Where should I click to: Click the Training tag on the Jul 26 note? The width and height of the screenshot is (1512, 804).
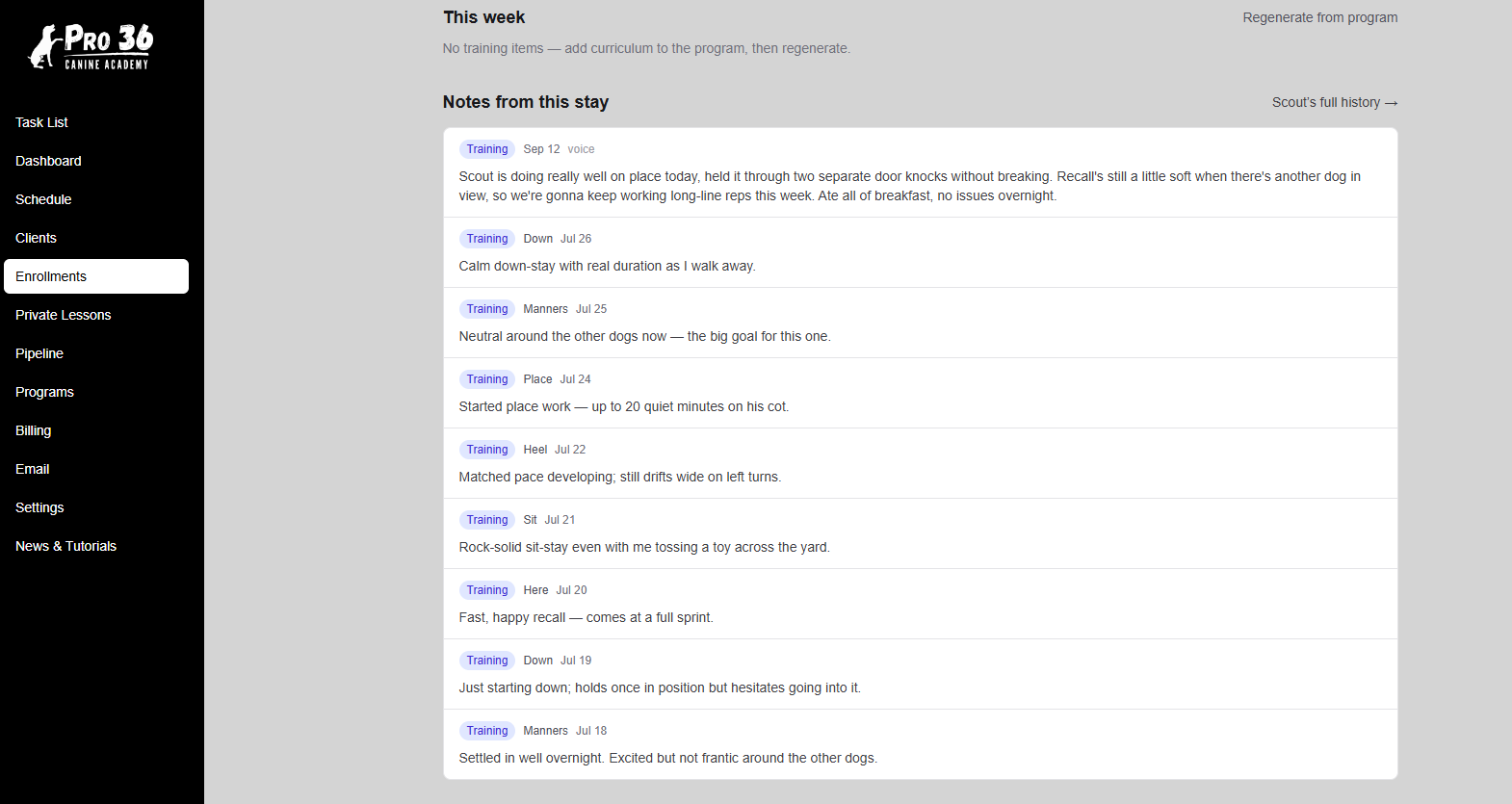point(487,239)
